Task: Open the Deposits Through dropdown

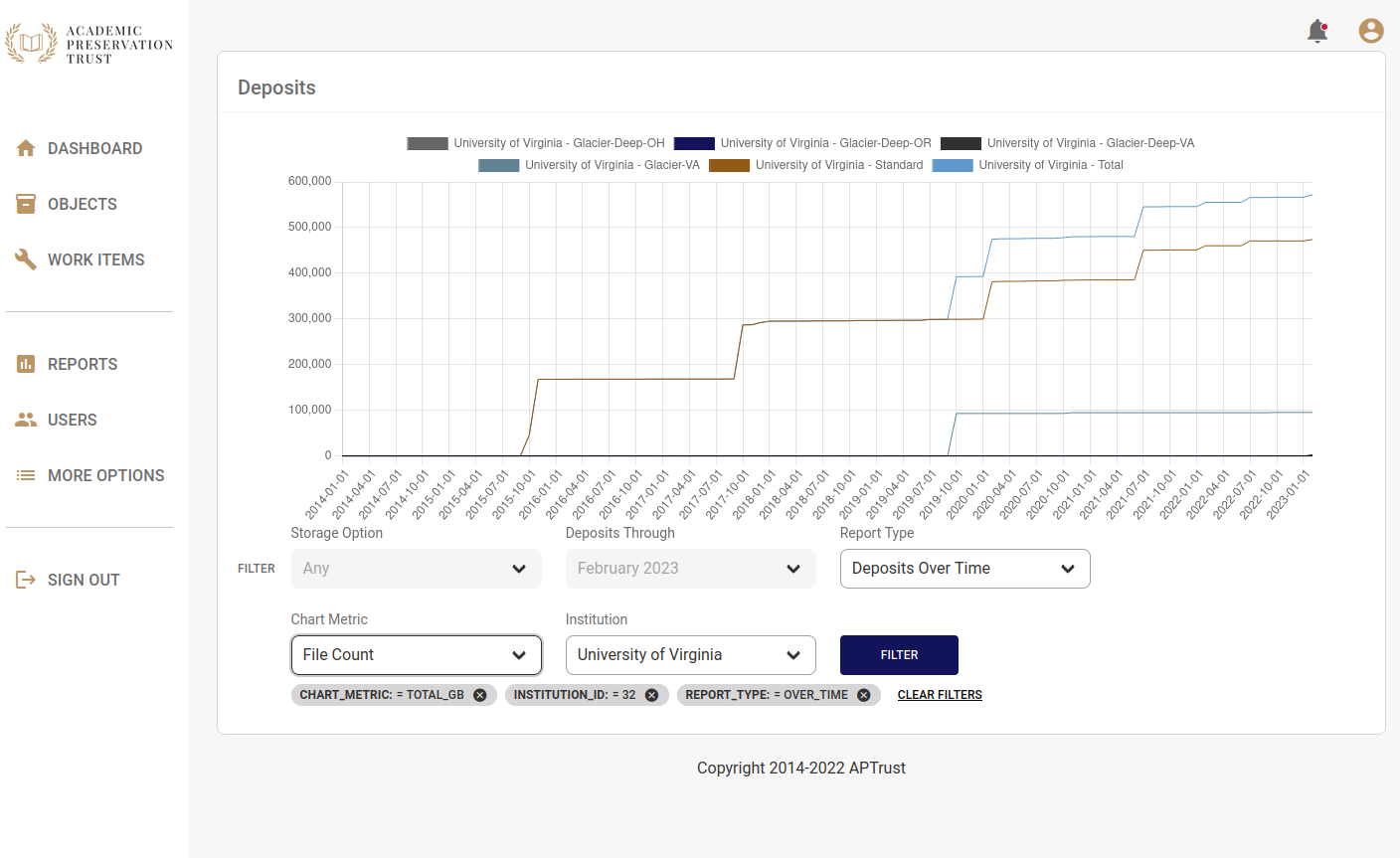Action: pyautogui.click(x=691, y=569)
